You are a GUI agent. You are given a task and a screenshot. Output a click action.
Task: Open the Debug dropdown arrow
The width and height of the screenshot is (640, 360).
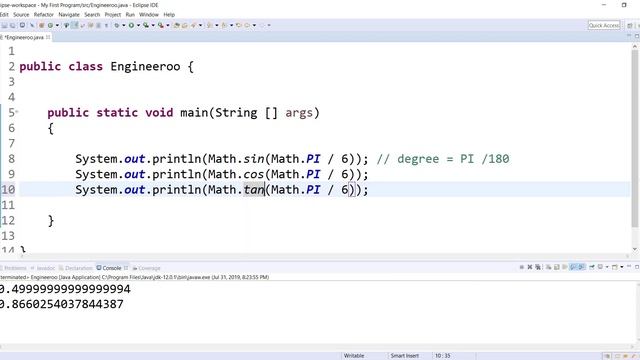point(124,25)
